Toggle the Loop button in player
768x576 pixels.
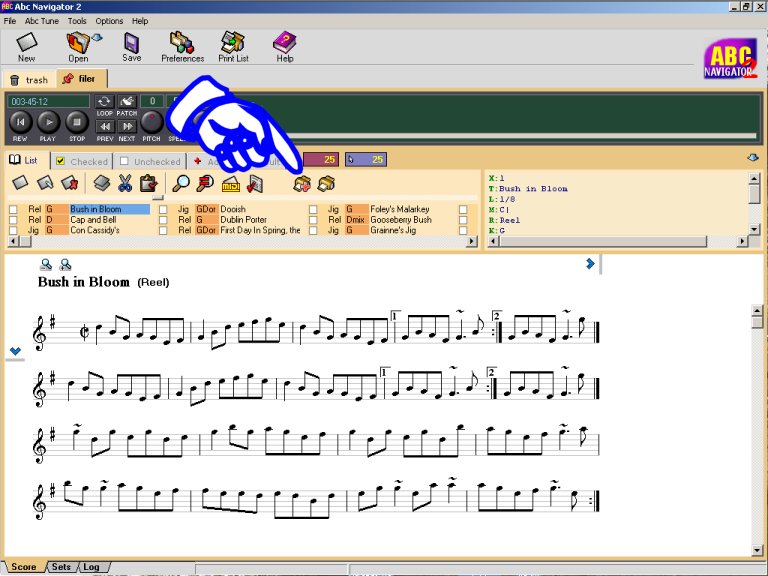[105, 102]
